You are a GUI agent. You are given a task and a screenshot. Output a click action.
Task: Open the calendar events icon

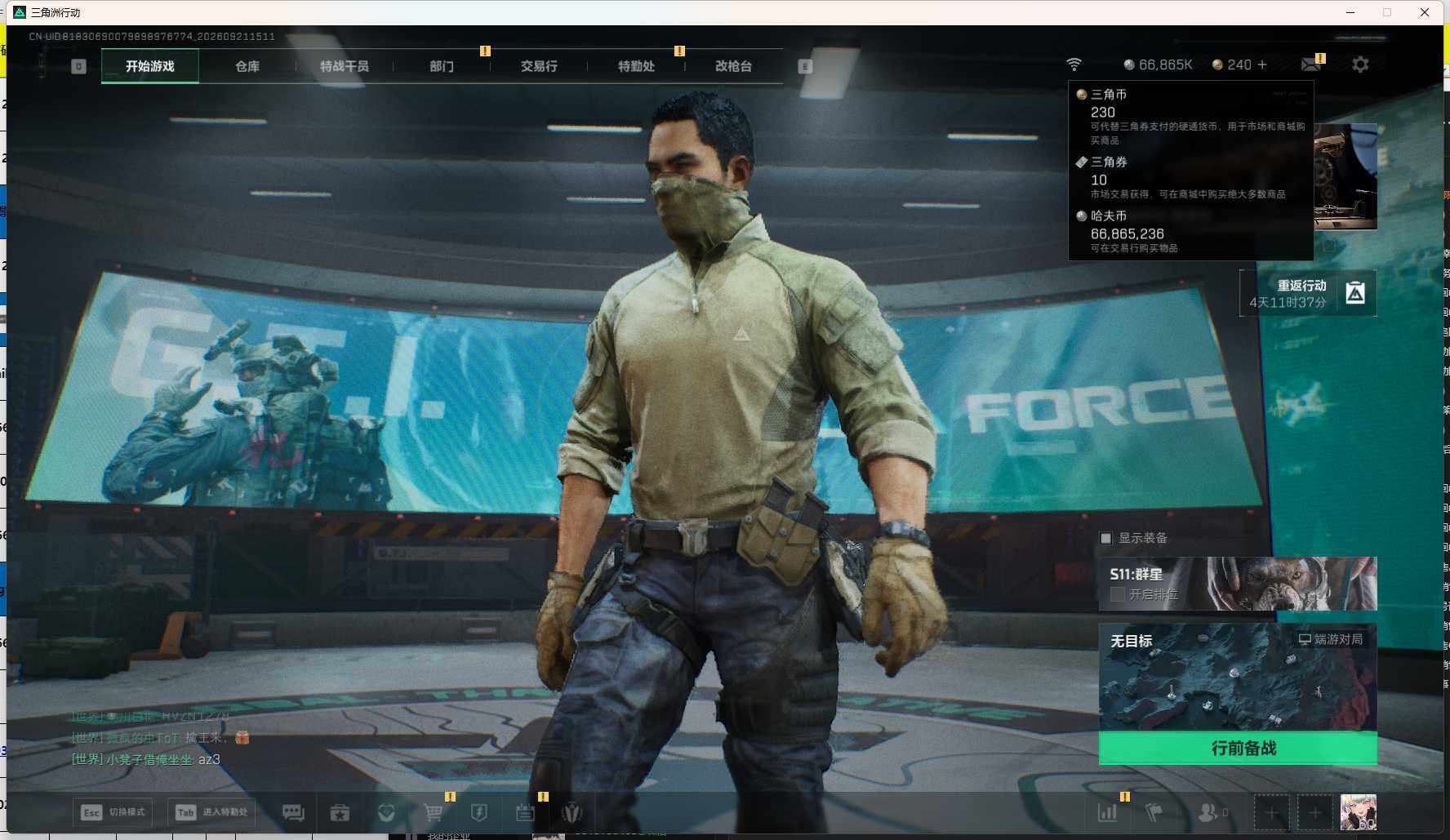point(525,812)
